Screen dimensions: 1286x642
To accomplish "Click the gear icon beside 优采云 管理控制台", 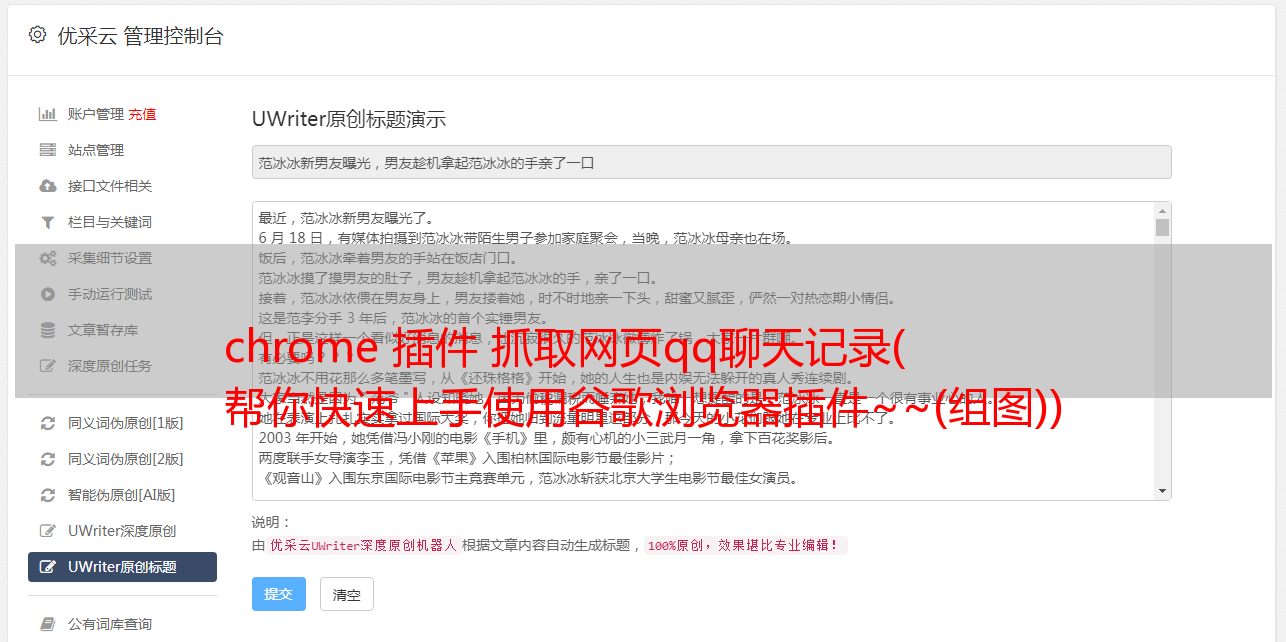I will 37,35.
